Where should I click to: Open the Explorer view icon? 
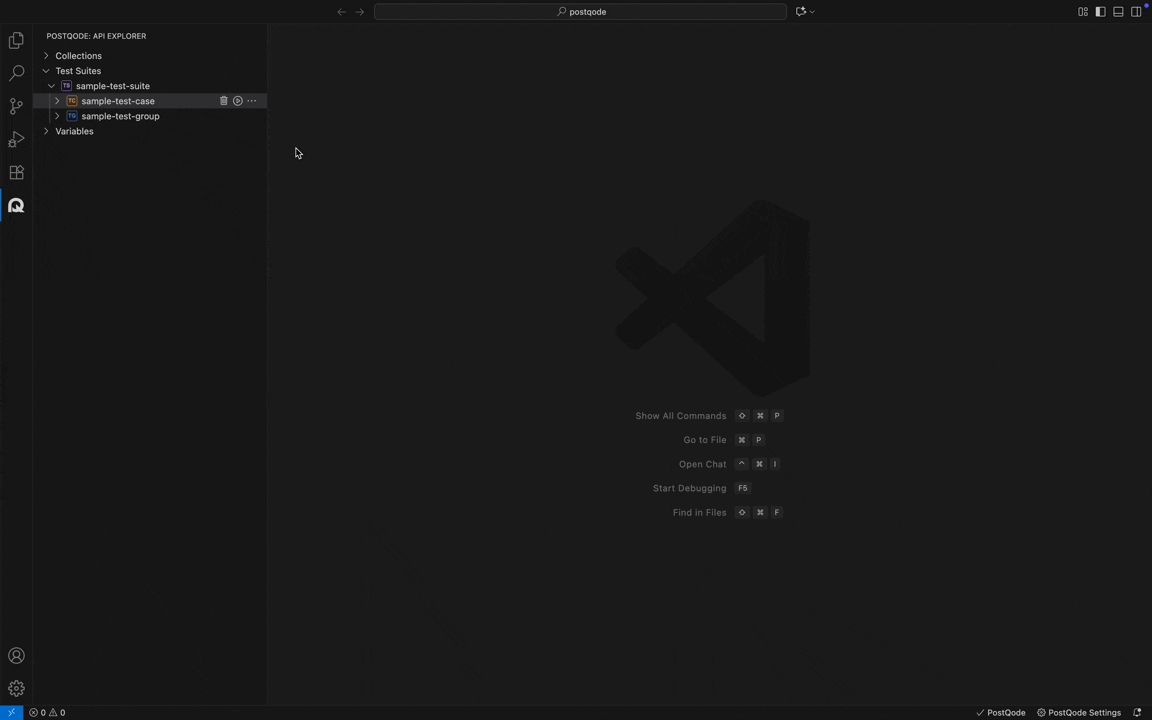point(16,41)
